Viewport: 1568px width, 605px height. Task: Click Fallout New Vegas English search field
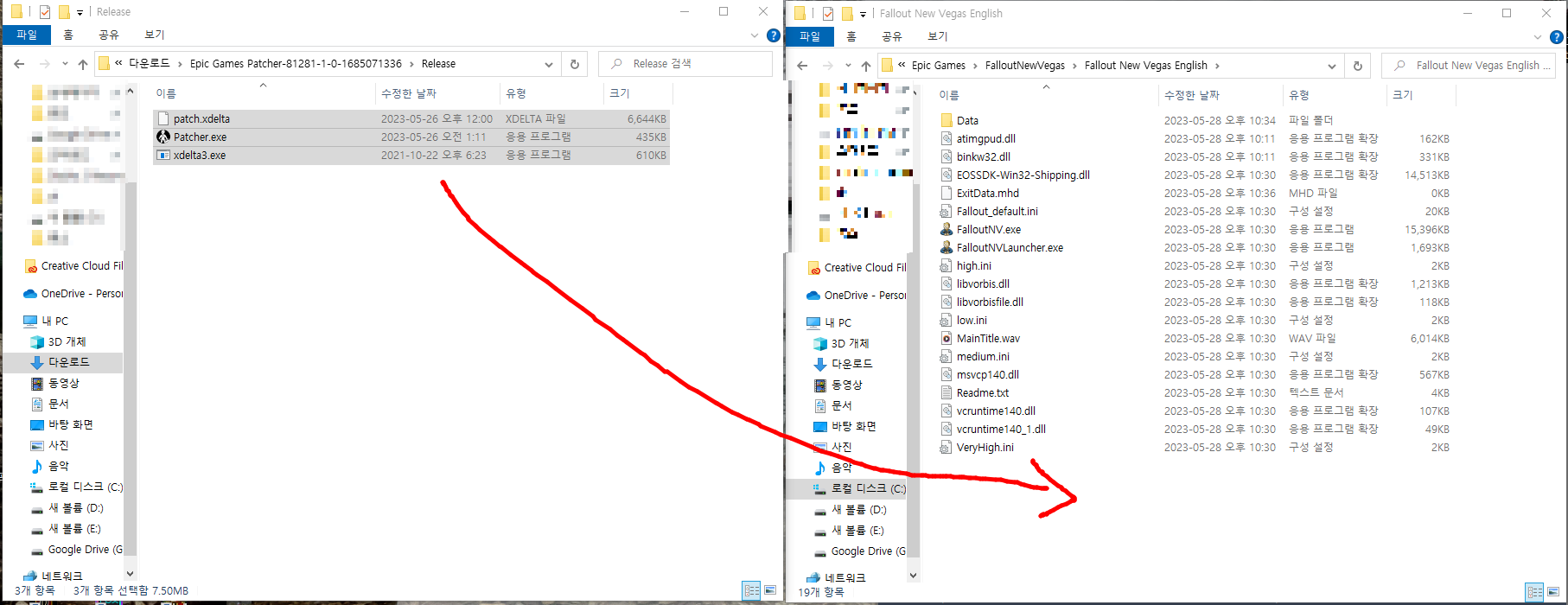tap(1469, 66)
